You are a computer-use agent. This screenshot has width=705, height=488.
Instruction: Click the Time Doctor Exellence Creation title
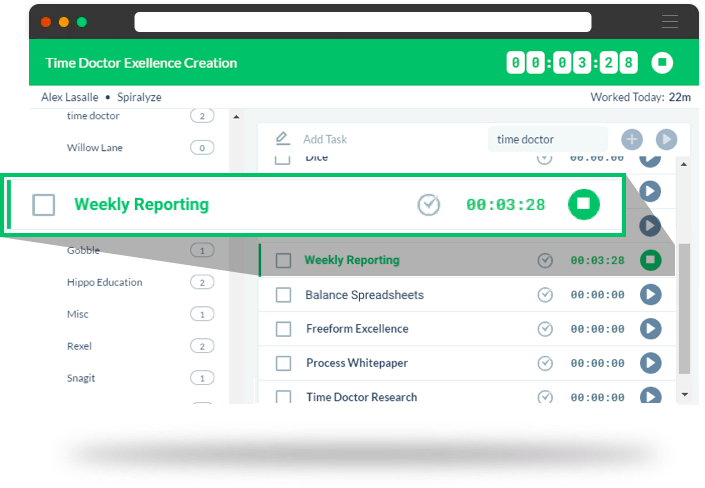(x=141, y=63)
